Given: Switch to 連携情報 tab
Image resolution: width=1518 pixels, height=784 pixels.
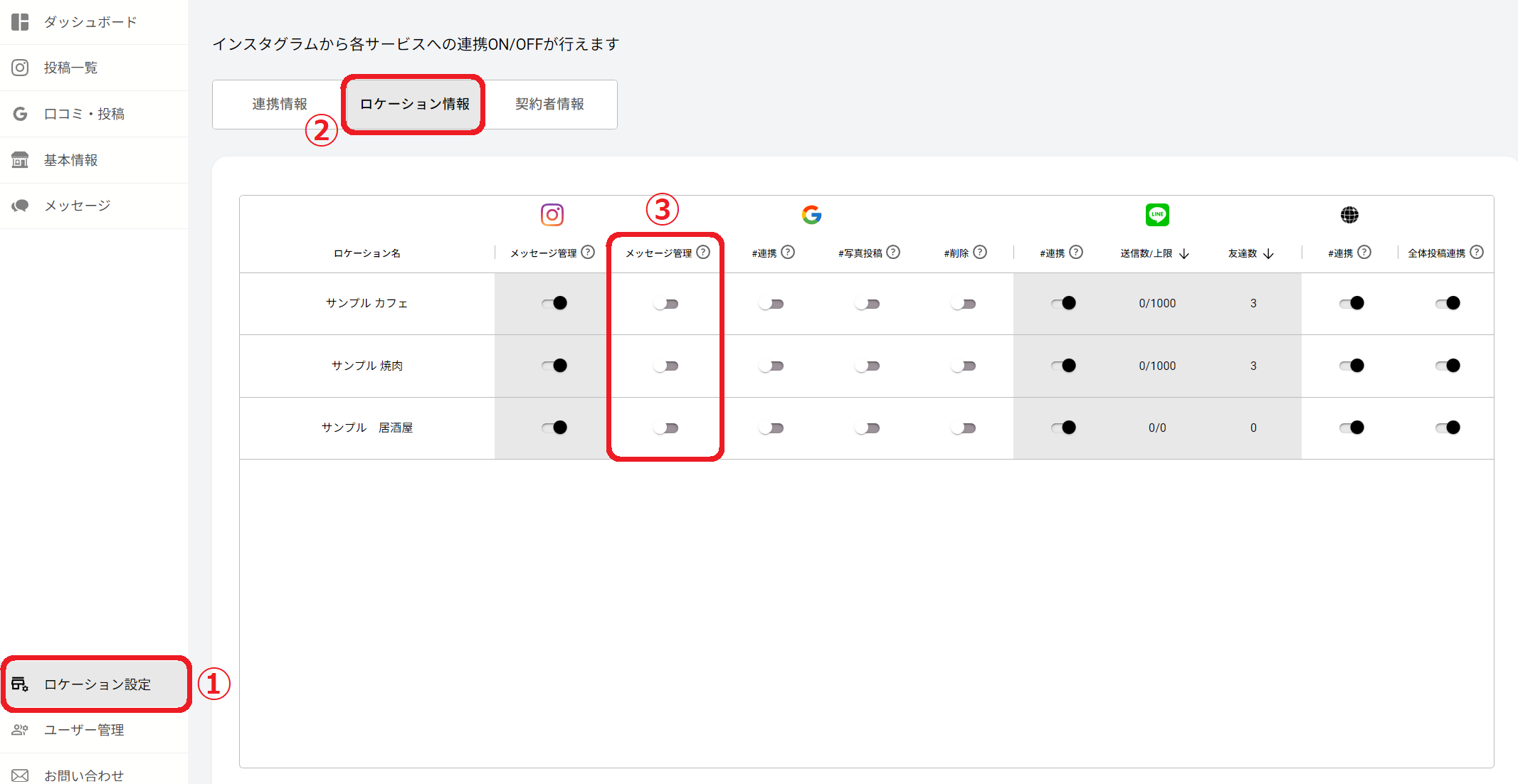Looking at the screenshot, I should point(279,105).
